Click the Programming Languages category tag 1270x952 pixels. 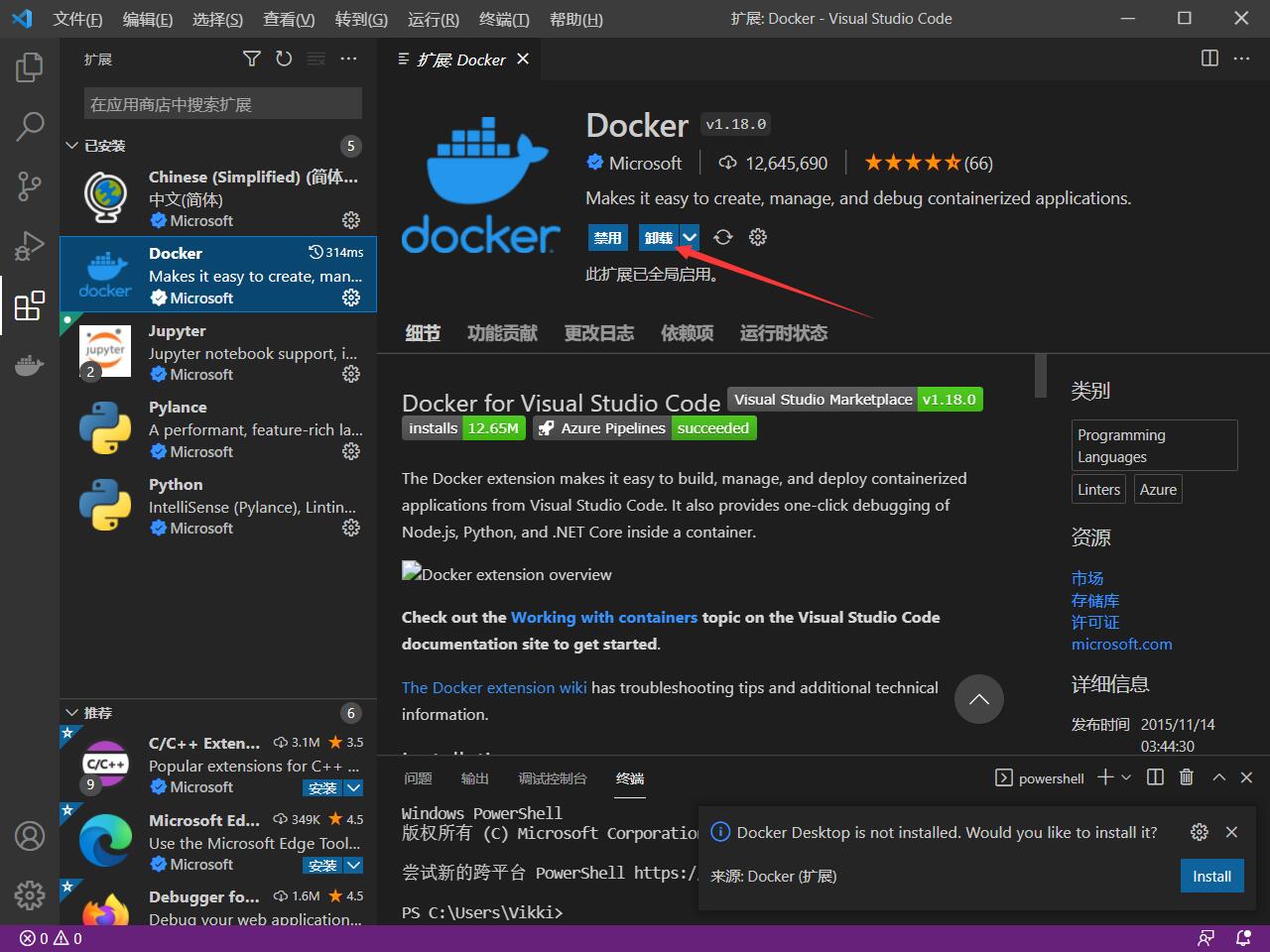[x=1155, y=445]
